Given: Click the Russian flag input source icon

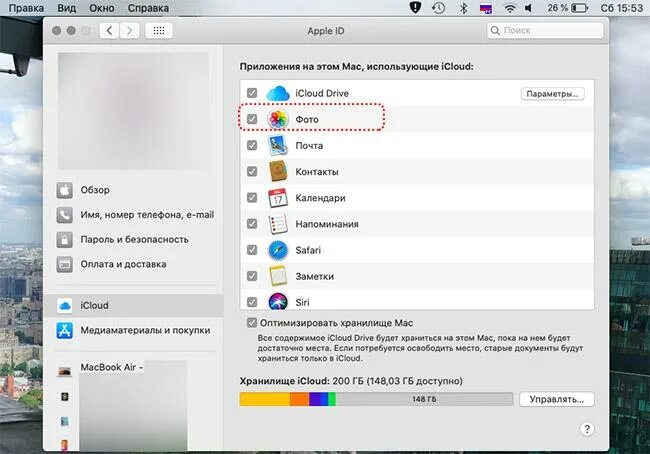Looking at the screenshot, I should point(486,8).
